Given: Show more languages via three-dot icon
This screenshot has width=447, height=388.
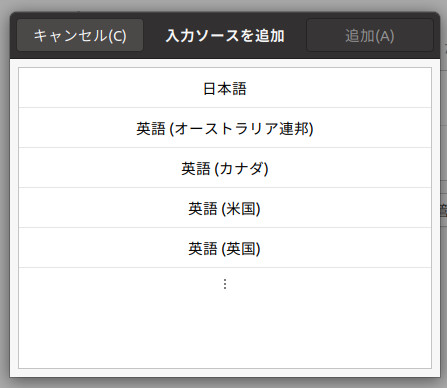Looking at the screenshot, I should pyautogui.click(x=225, y=284).
